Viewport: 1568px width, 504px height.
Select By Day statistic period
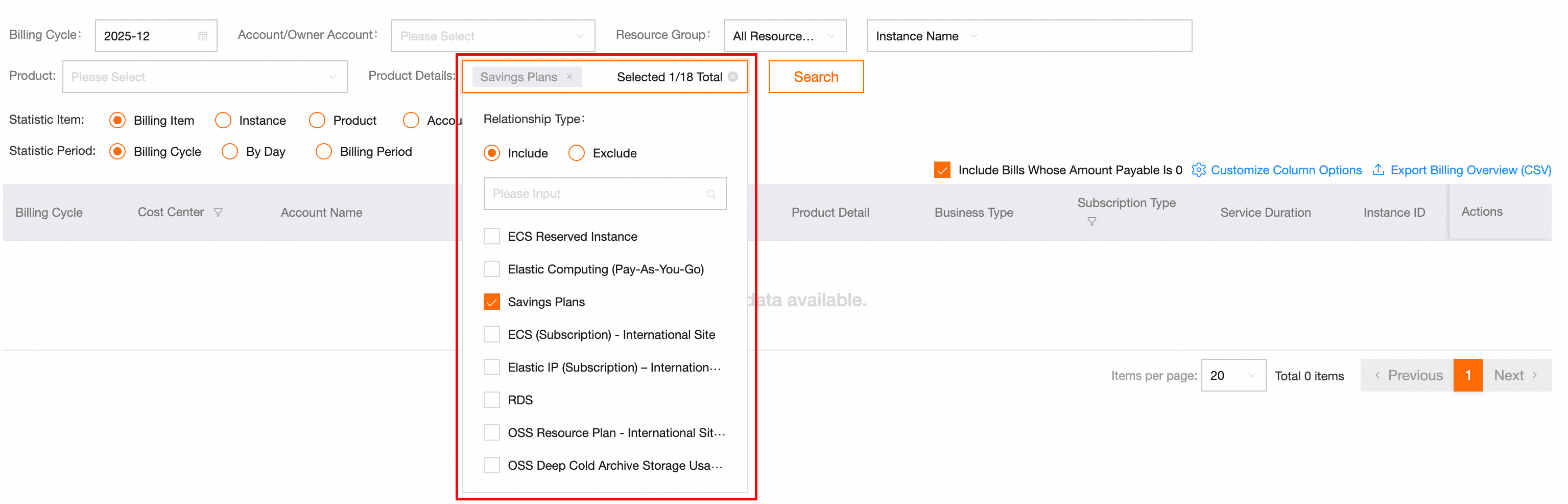230,152
